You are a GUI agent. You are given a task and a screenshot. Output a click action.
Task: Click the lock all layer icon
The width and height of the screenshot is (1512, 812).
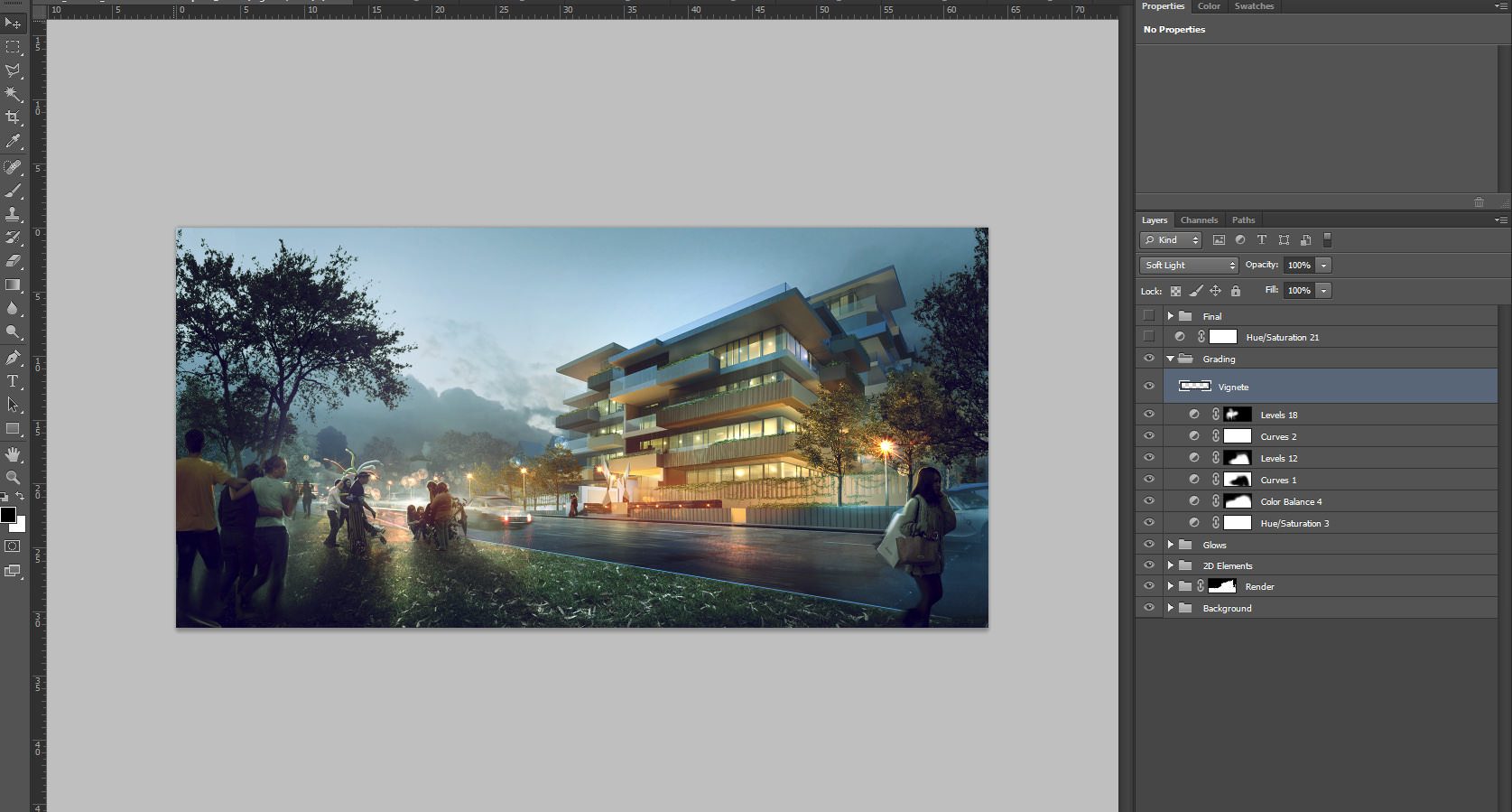click(x=1235, y=291)
